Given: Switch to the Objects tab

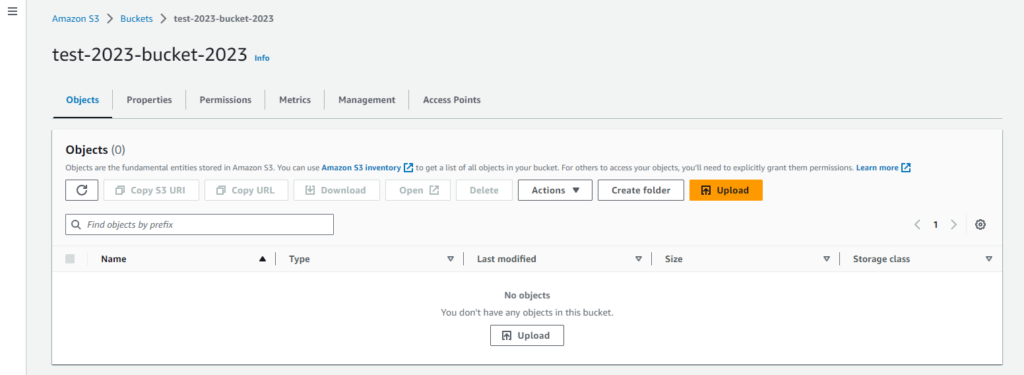Looking at the screenshot, I should tap(82, 100).
